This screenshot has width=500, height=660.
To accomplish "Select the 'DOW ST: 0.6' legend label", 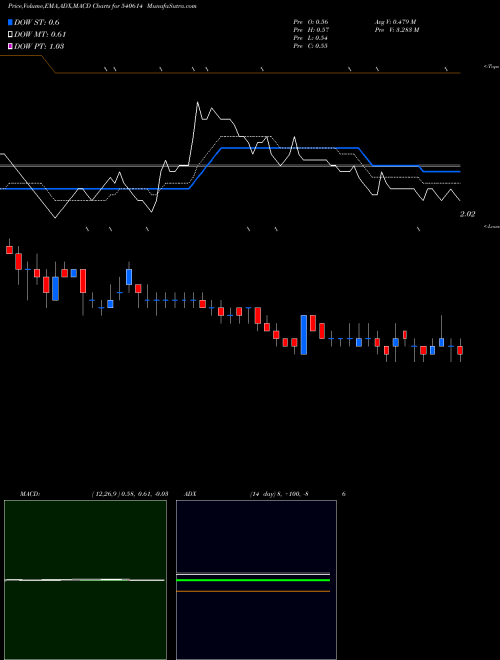I will (37, 22).
